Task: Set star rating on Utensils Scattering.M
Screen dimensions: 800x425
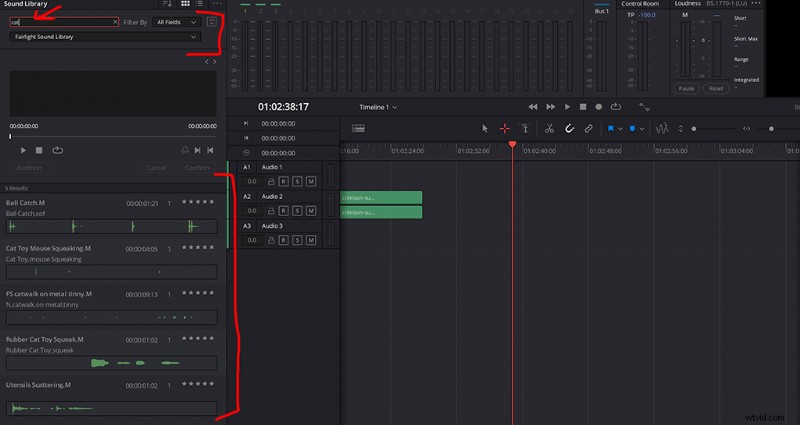Action: pyautogui.click(x=198, y=384)
